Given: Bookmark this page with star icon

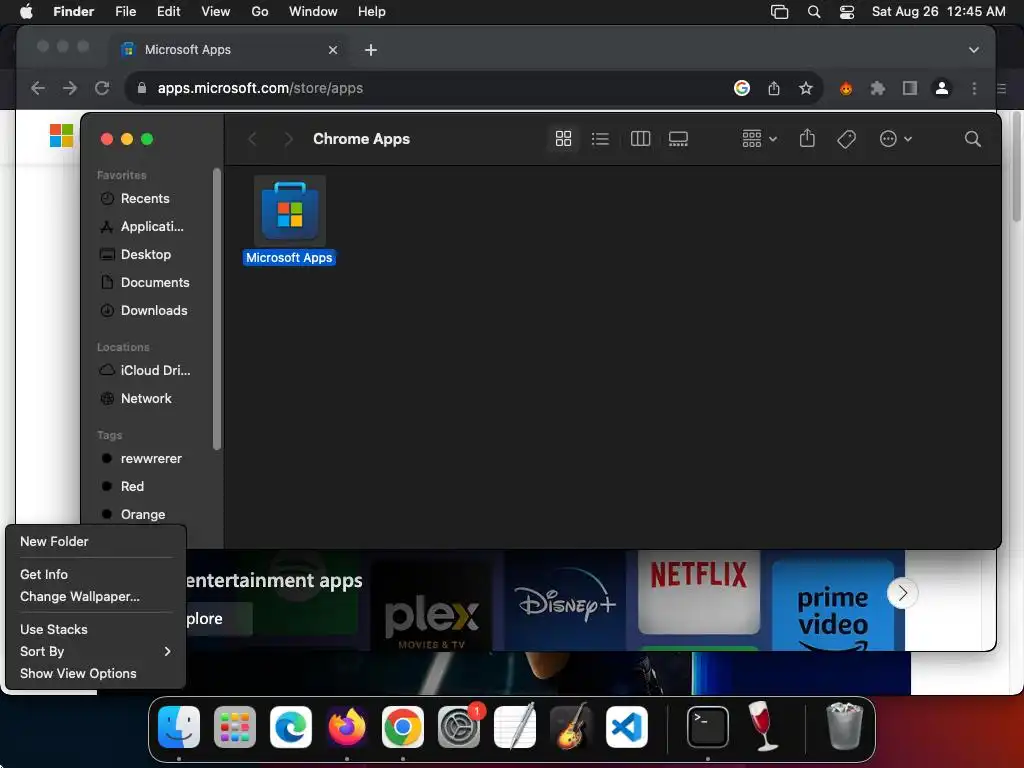Looking at the screenshot, I should [x=806, y=88].
